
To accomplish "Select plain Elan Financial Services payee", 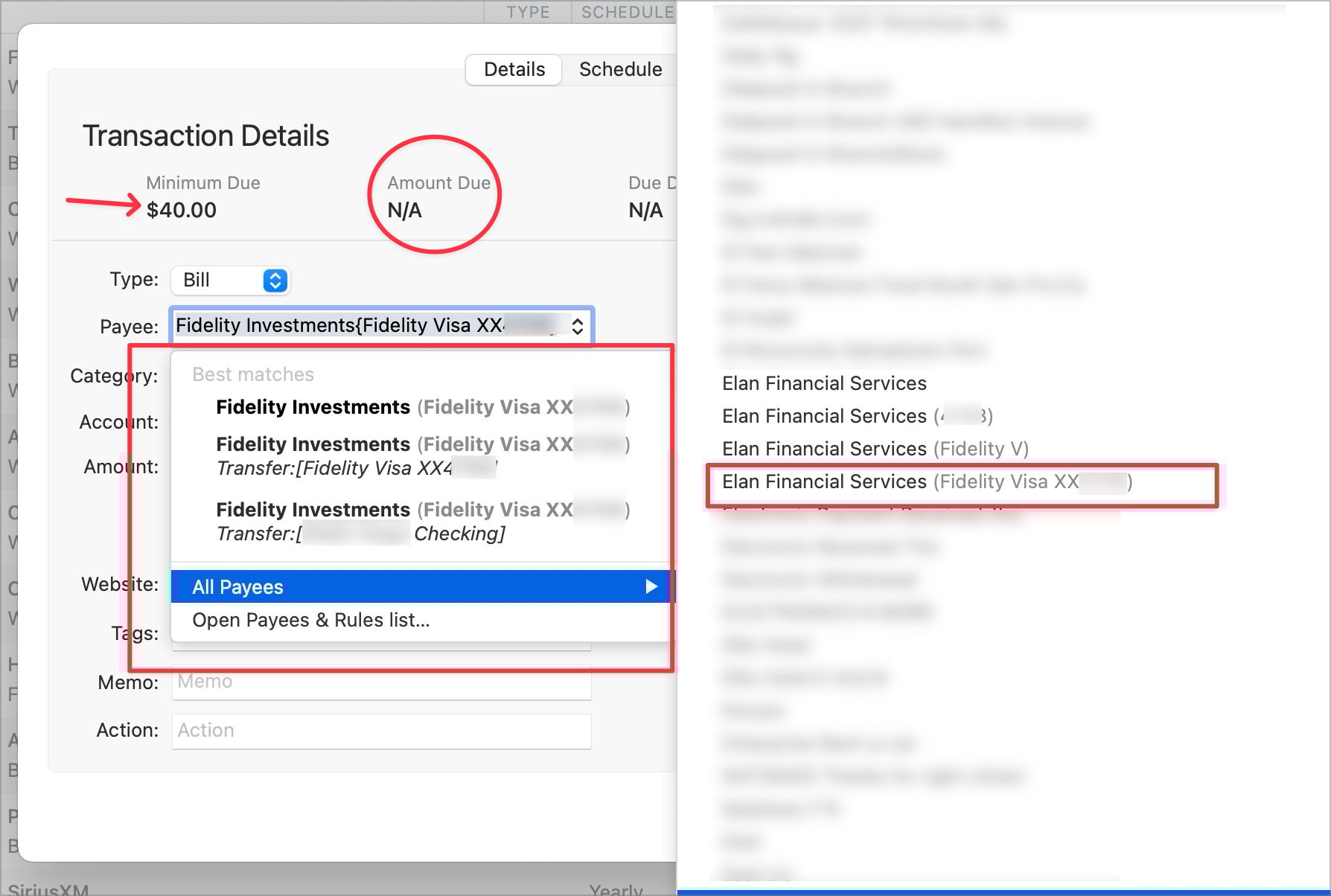I will (x=824, y=383).
